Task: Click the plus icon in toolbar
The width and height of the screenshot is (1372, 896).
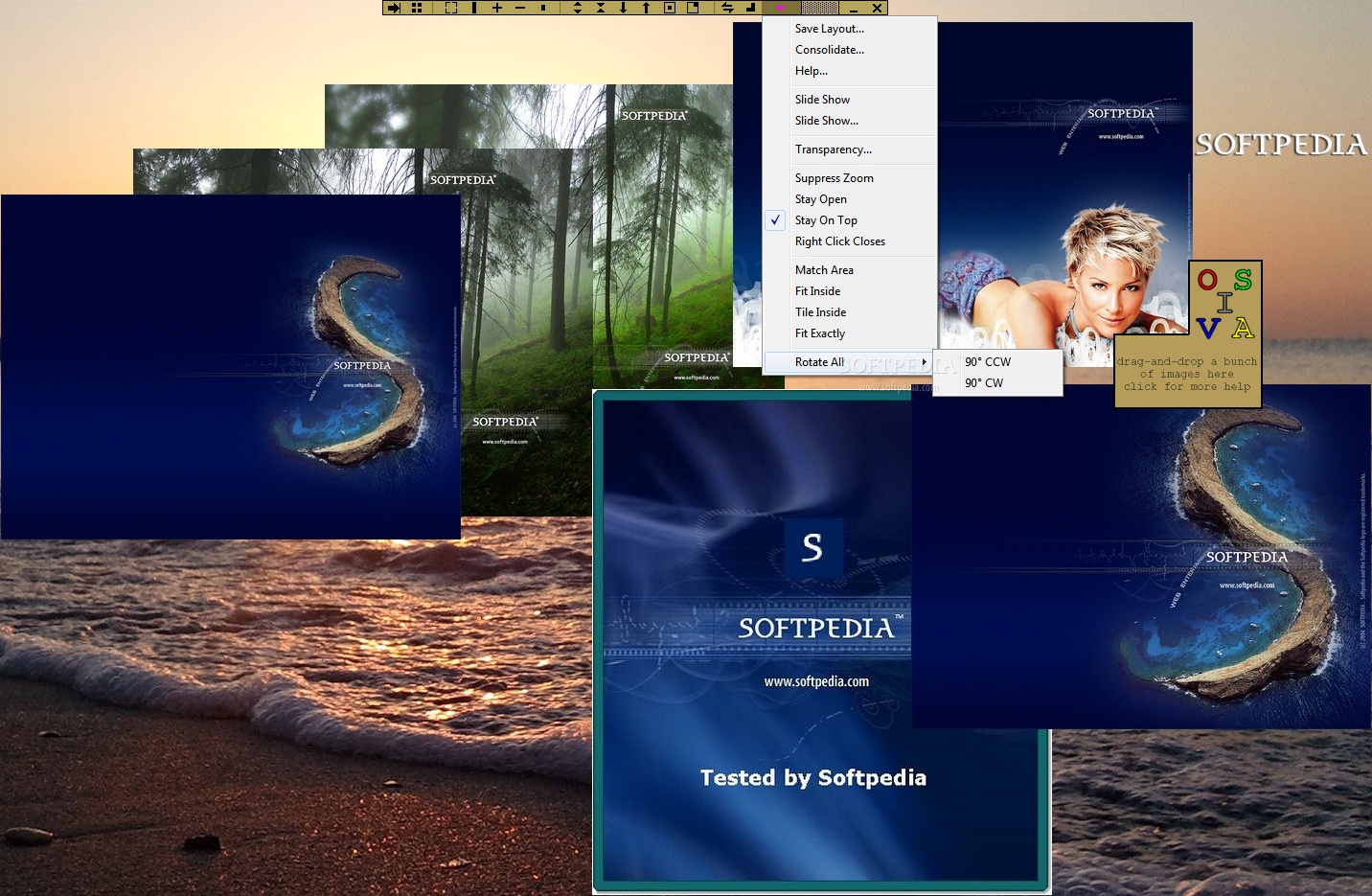Action: click(497, 8)
